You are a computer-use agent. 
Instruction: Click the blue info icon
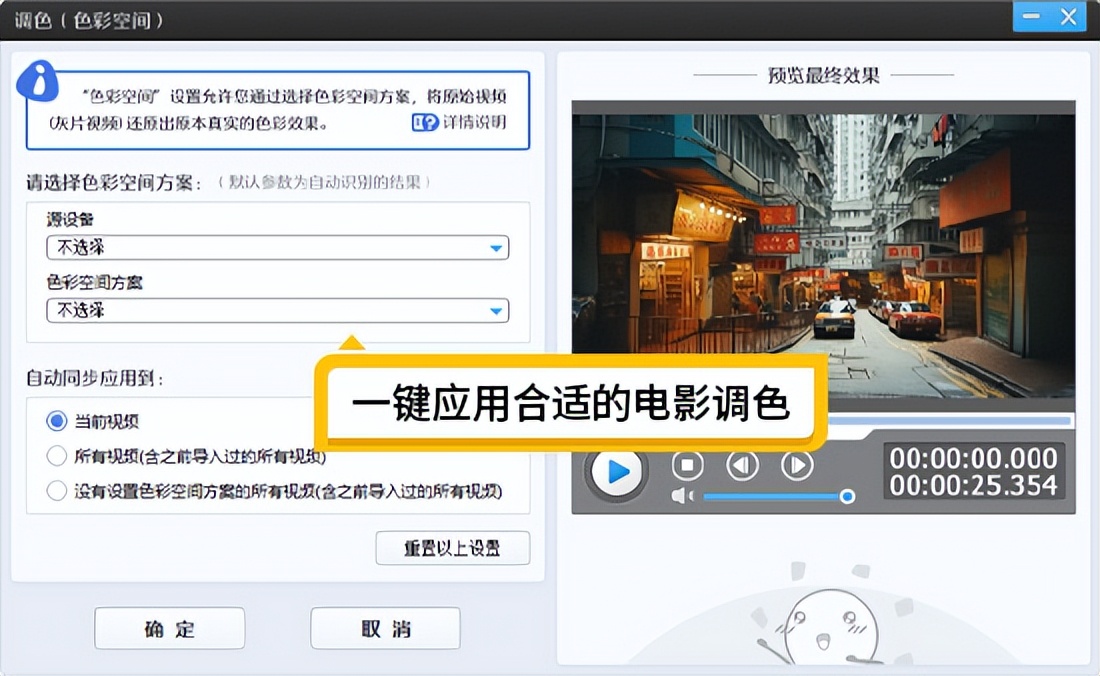coord(38,81)
